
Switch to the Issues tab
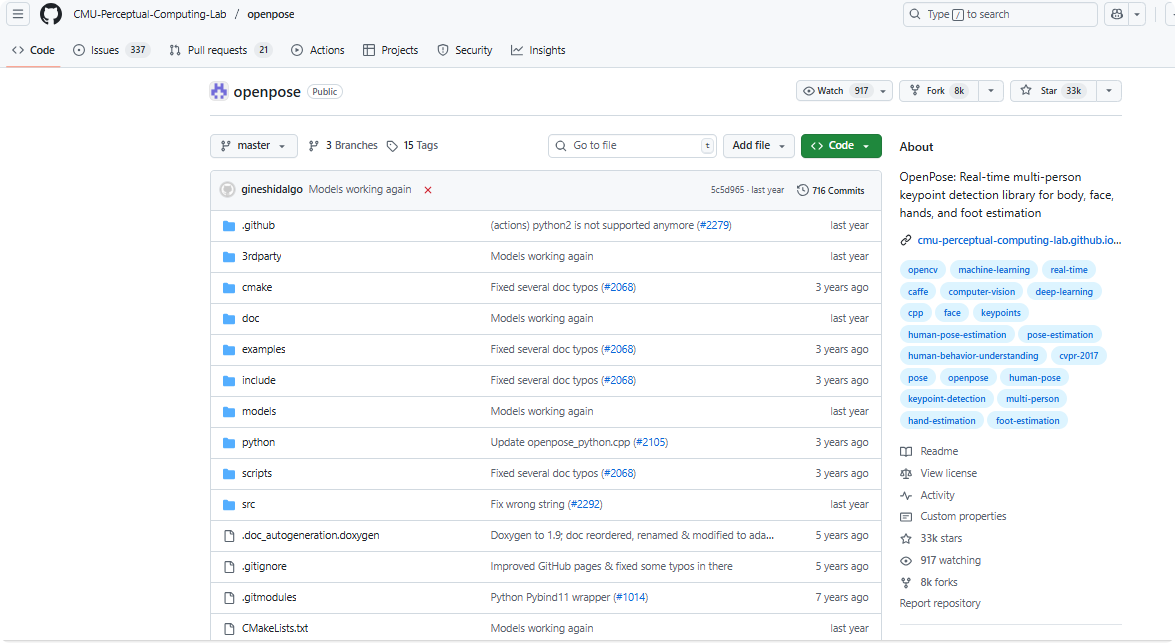[x=111, y=50]
